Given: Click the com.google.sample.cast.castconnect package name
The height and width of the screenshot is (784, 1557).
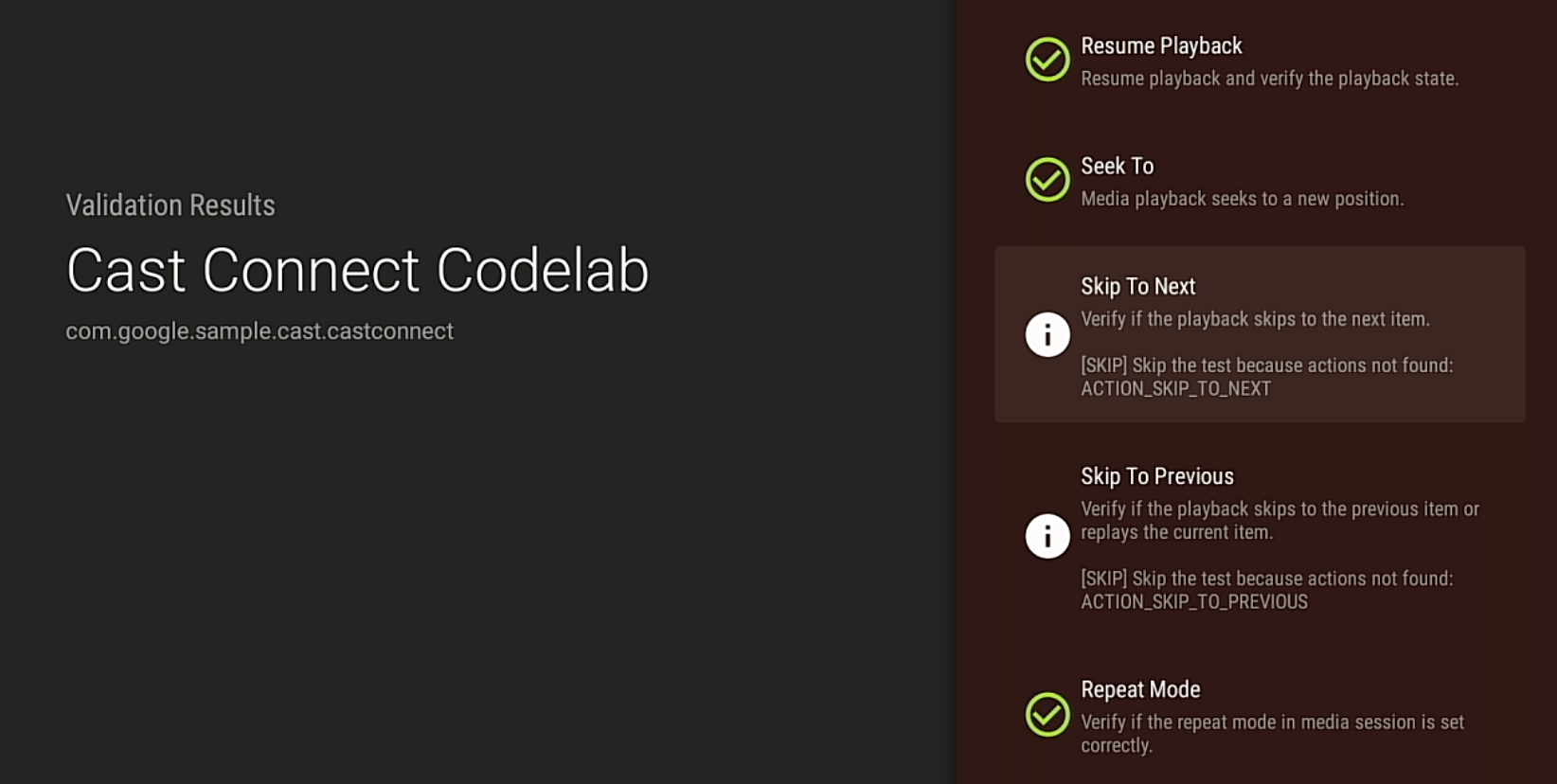Looking at the screenshot, I should click(259, 331).
